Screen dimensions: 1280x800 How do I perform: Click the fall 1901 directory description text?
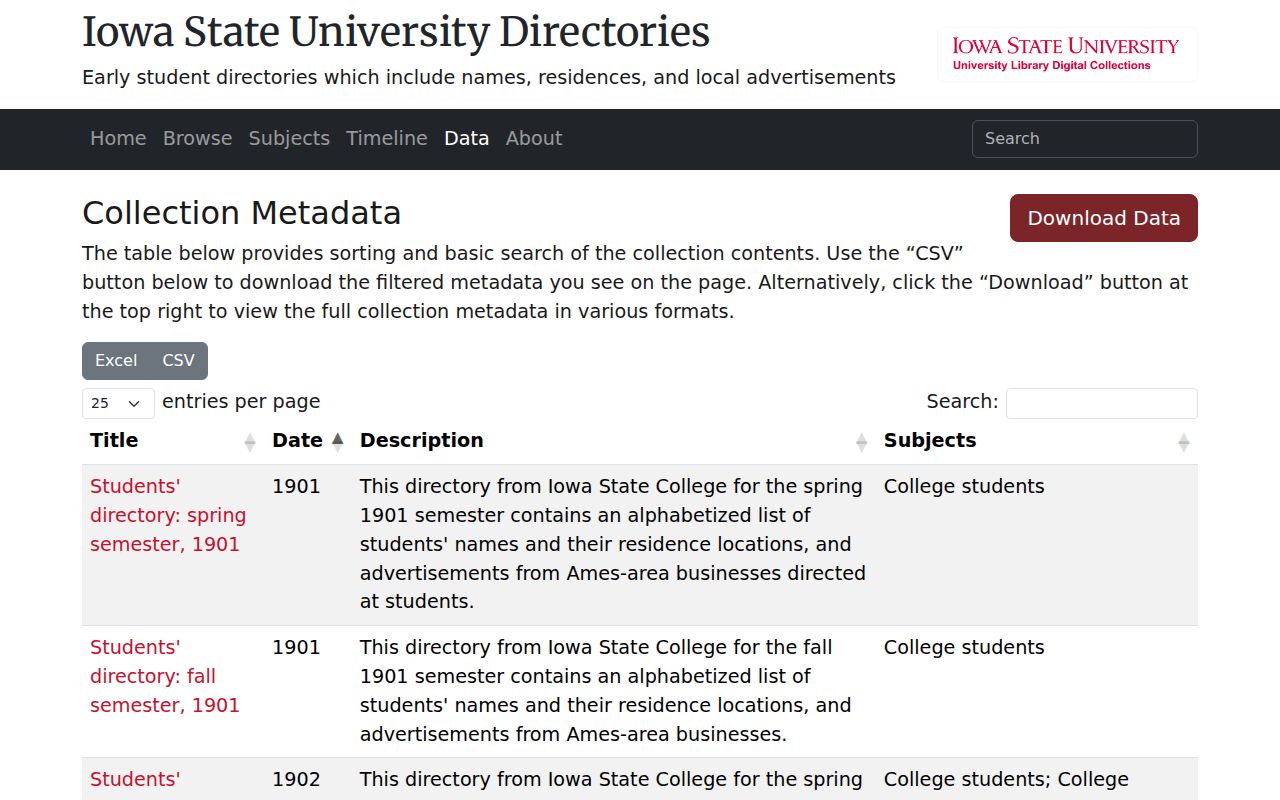click(606, 691)
